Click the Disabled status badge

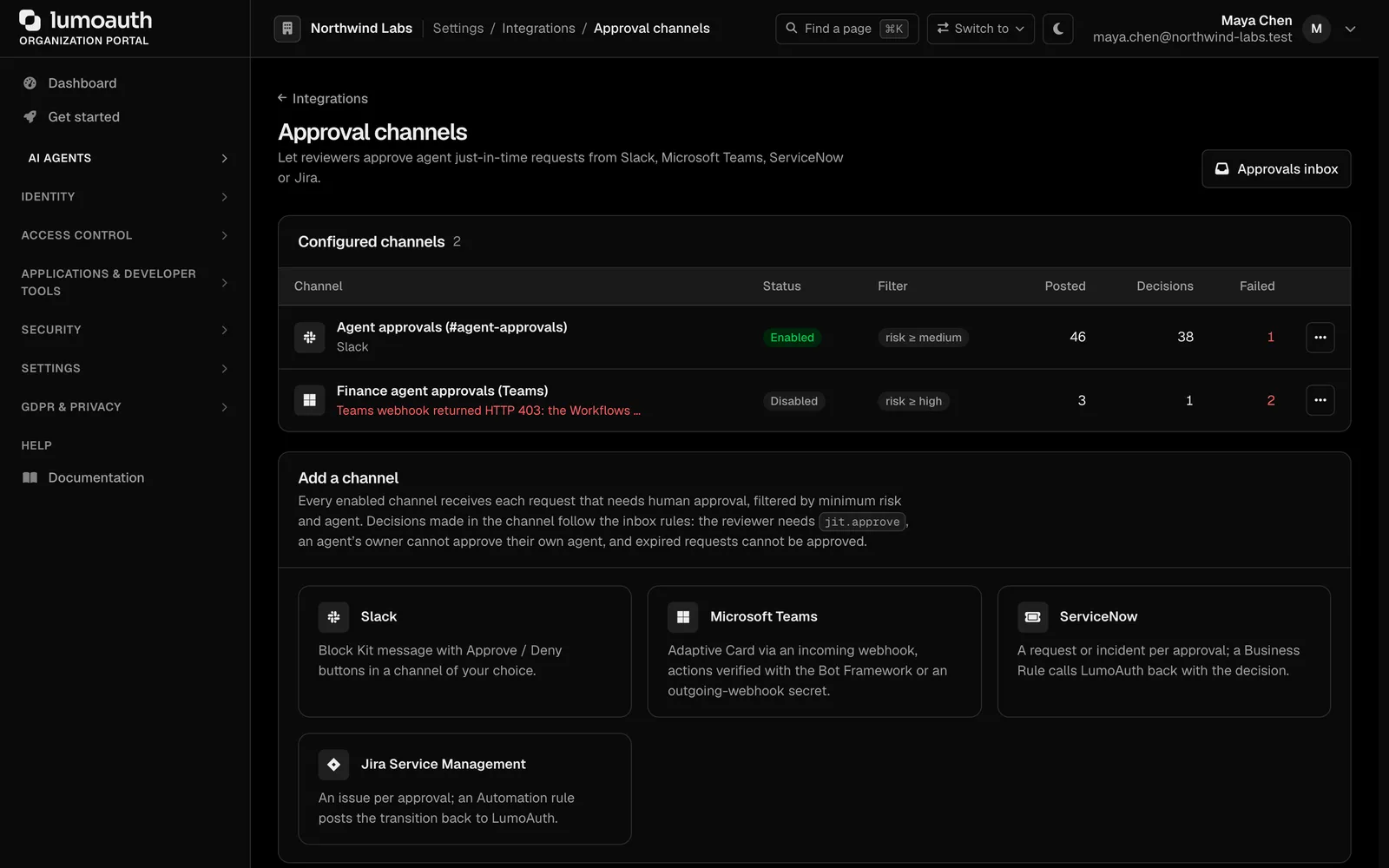pyautogui.click(x=793, y=401)
